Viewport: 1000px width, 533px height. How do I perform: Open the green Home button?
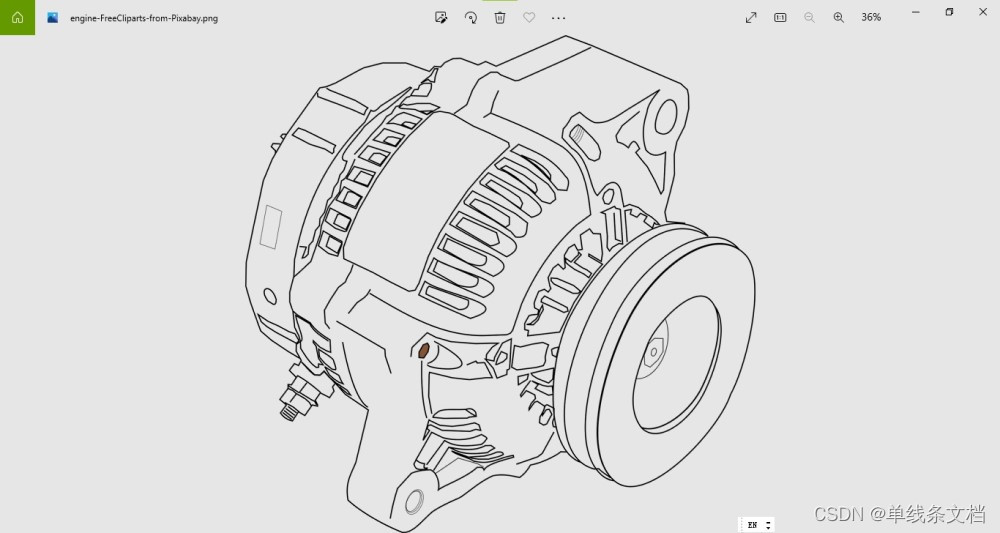point(17,17)
